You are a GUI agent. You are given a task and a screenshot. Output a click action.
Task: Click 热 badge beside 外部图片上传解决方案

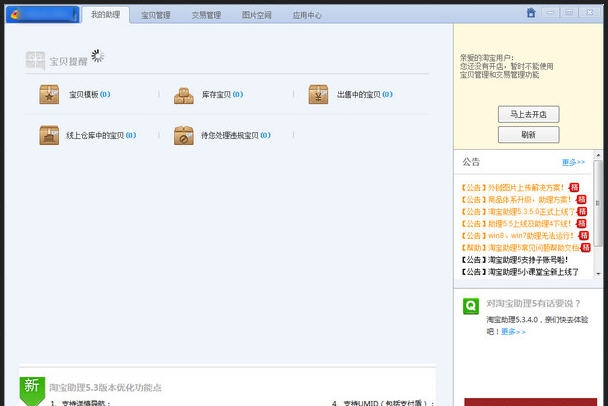pos(574,188)
